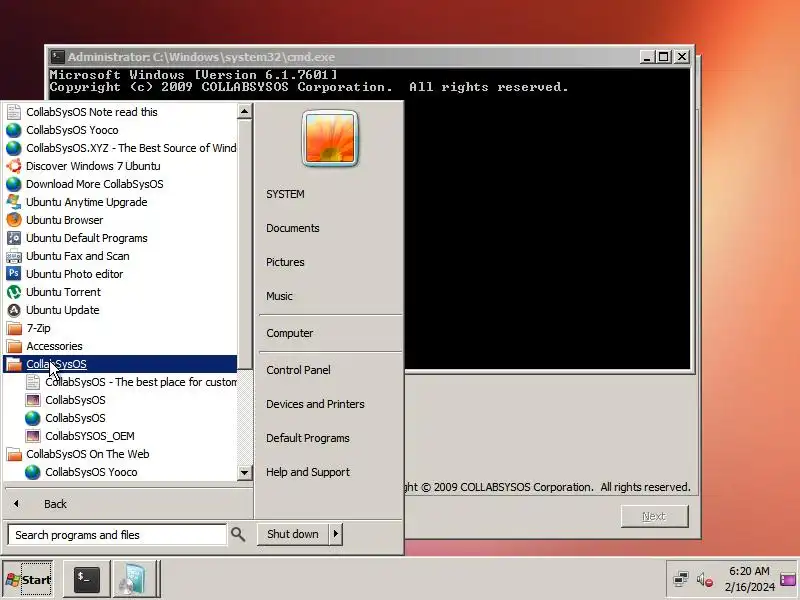The width and height of the screenshot is (800, 600).
Task: Open Control Panel
Action: coord(298,370)
